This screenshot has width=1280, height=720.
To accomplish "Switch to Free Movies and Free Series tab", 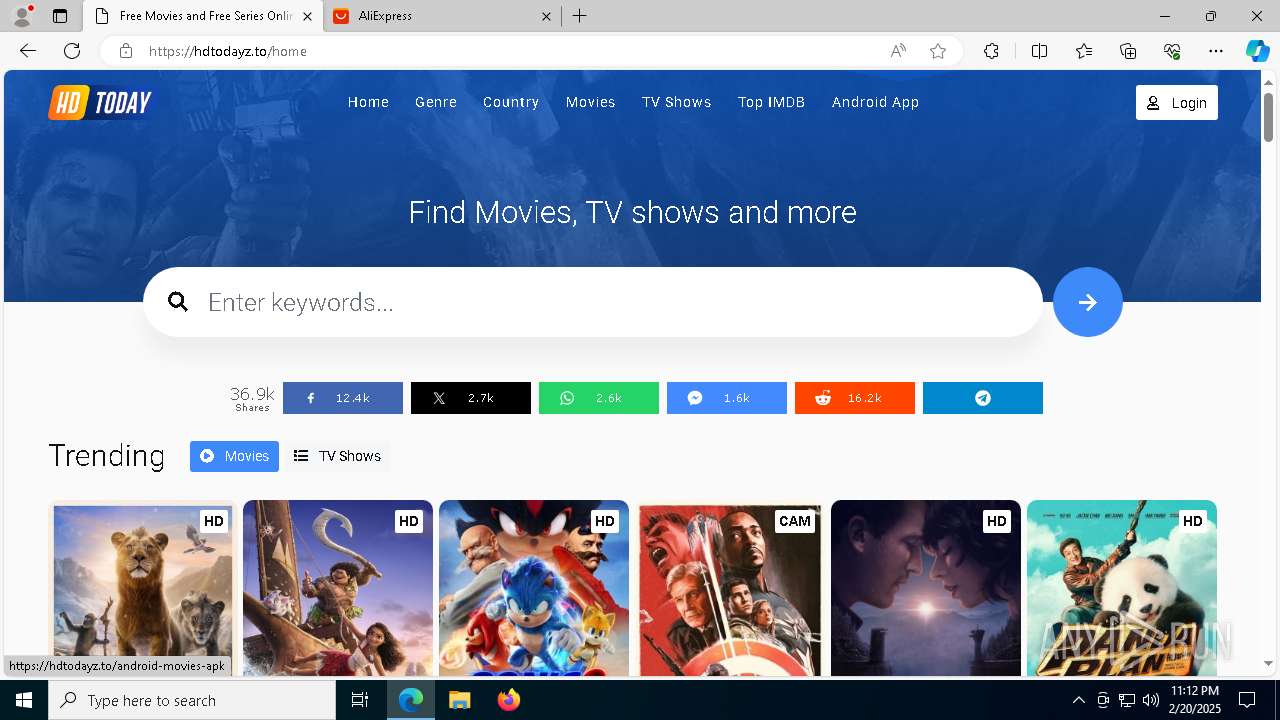I will pos(203,16).
